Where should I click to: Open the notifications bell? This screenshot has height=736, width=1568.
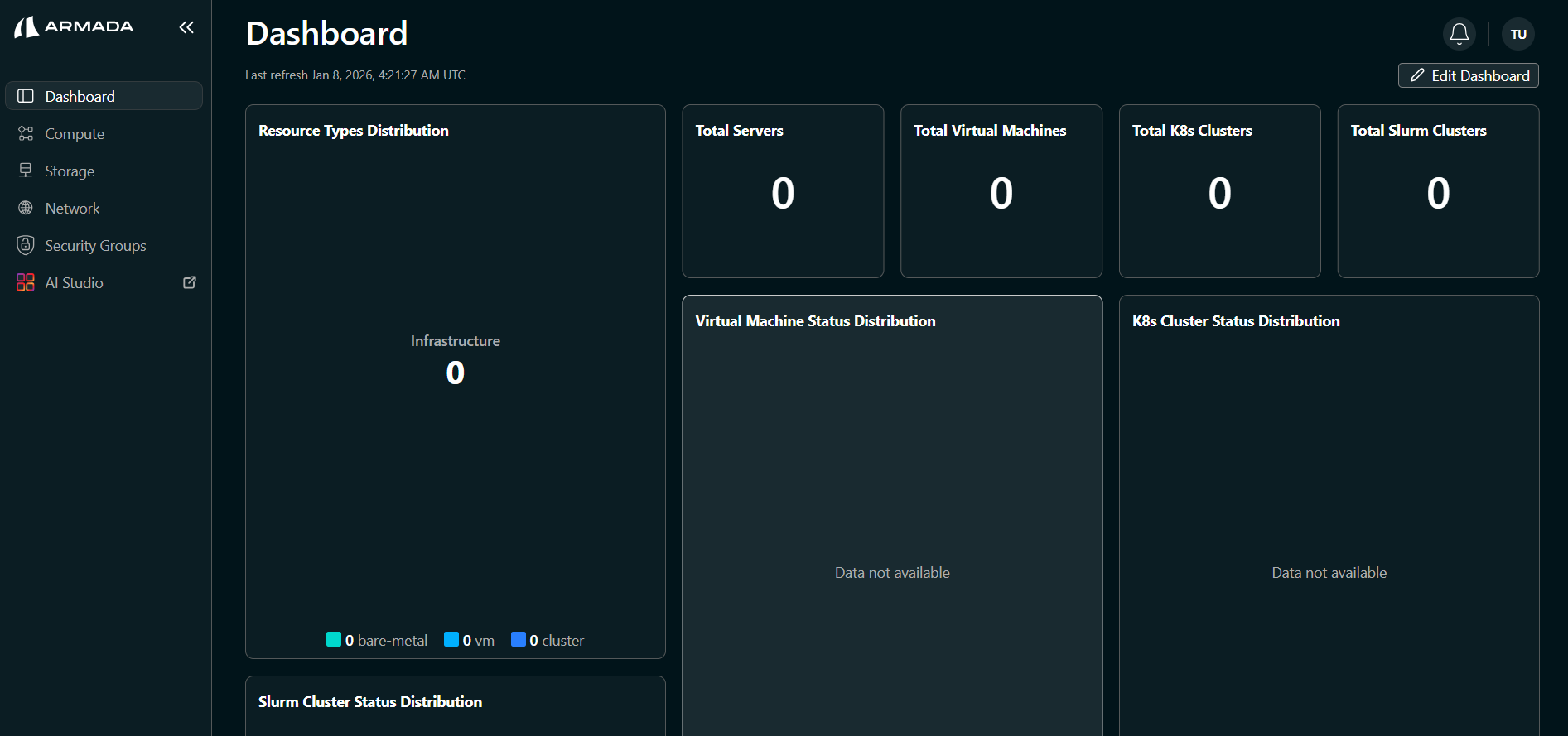coord(1459,34)
